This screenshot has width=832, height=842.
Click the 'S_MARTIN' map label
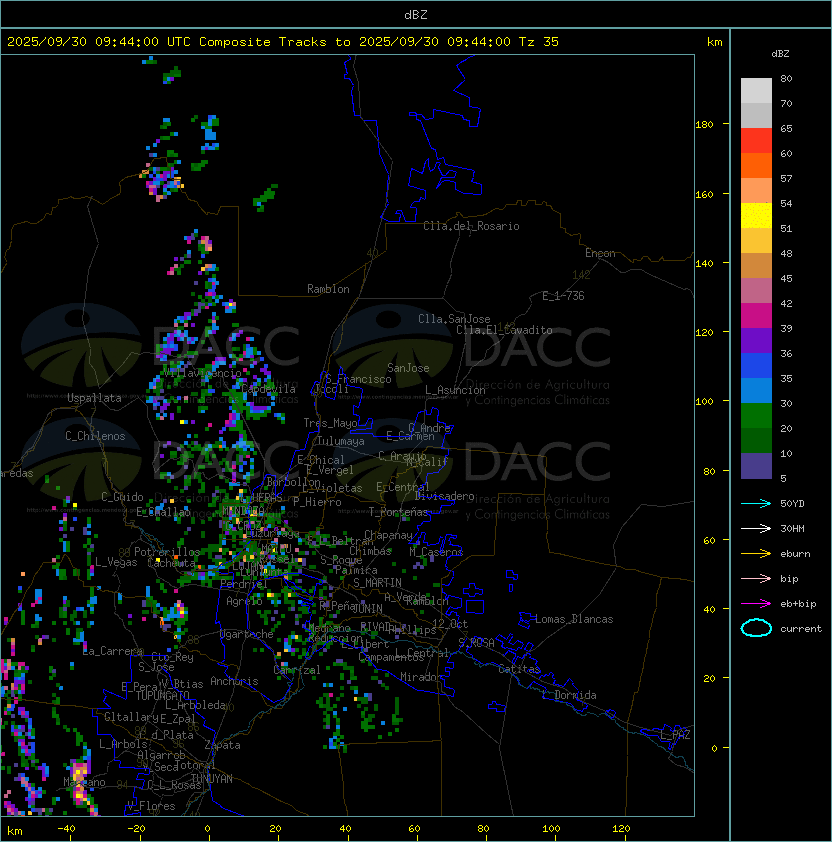pos(377,583)
